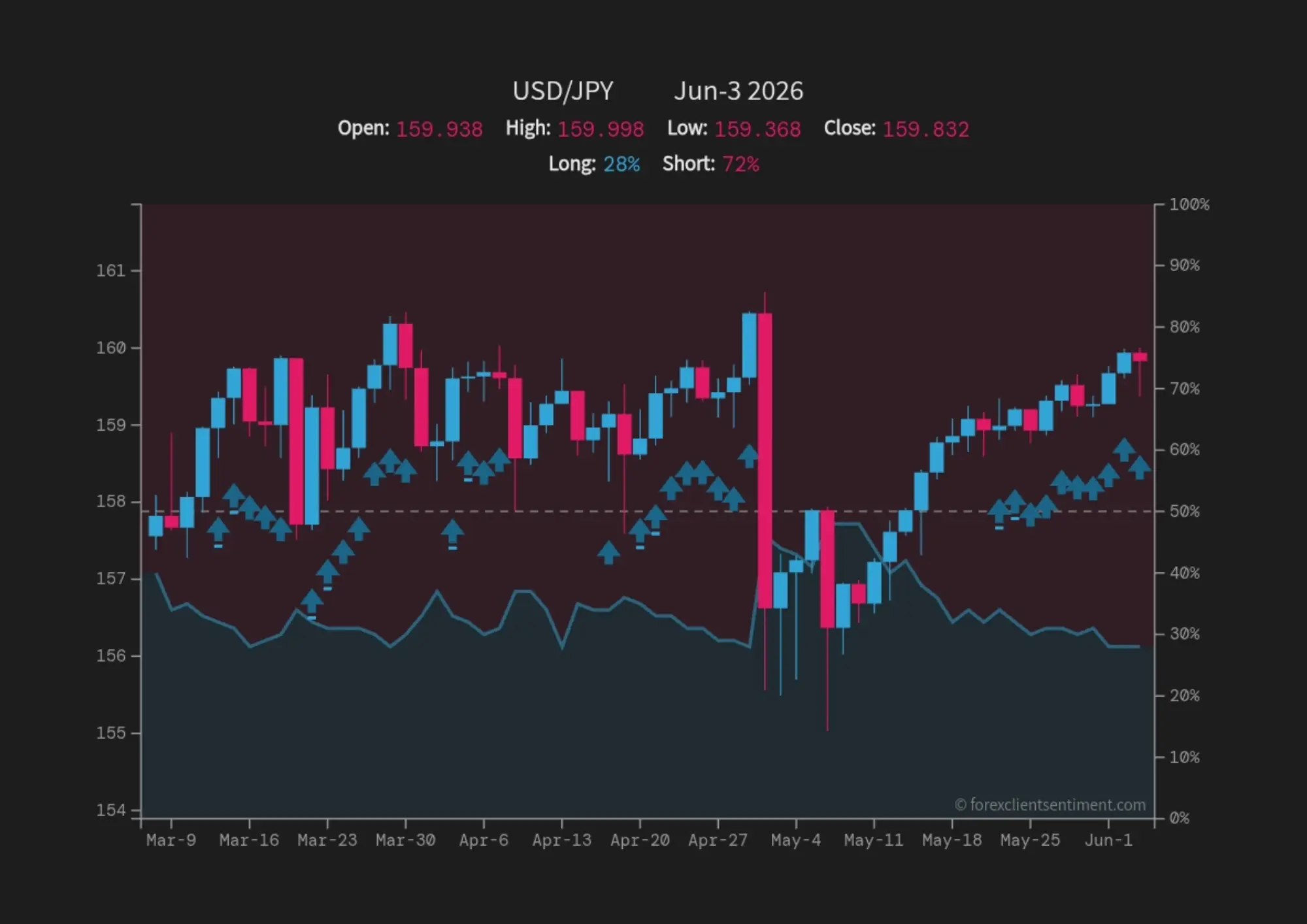Click the Open label in header

(x=363, y=128)
